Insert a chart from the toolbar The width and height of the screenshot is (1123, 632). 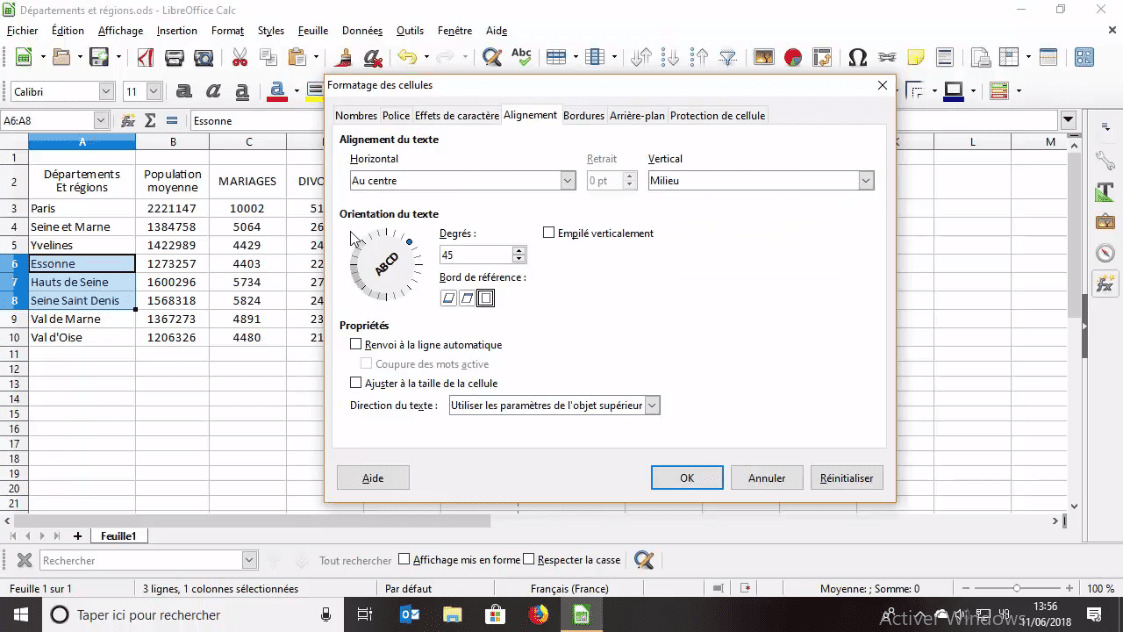tap(791, 57)
